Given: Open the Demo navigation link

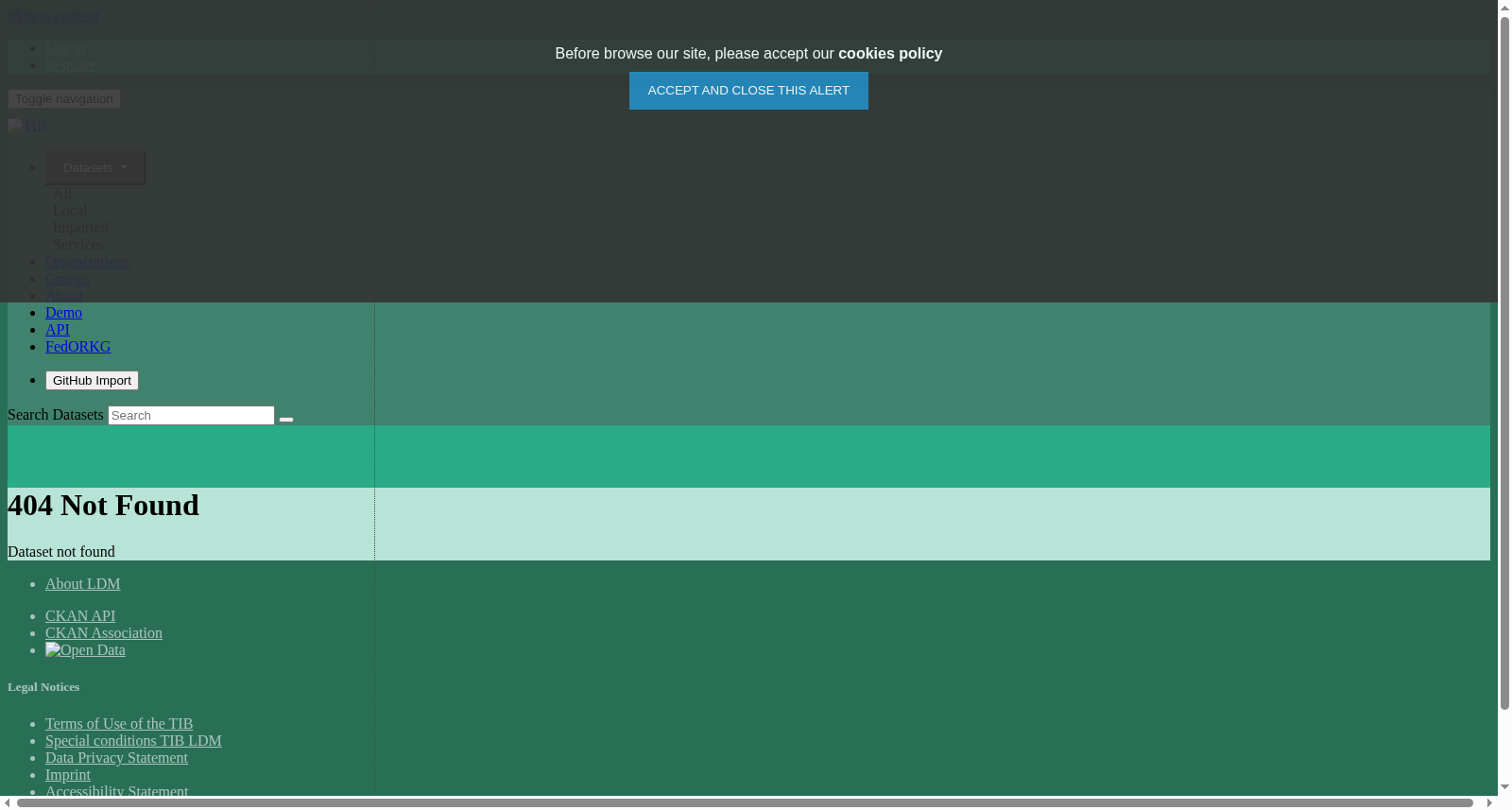Looking at the screenshot, I should click(63, 313).
